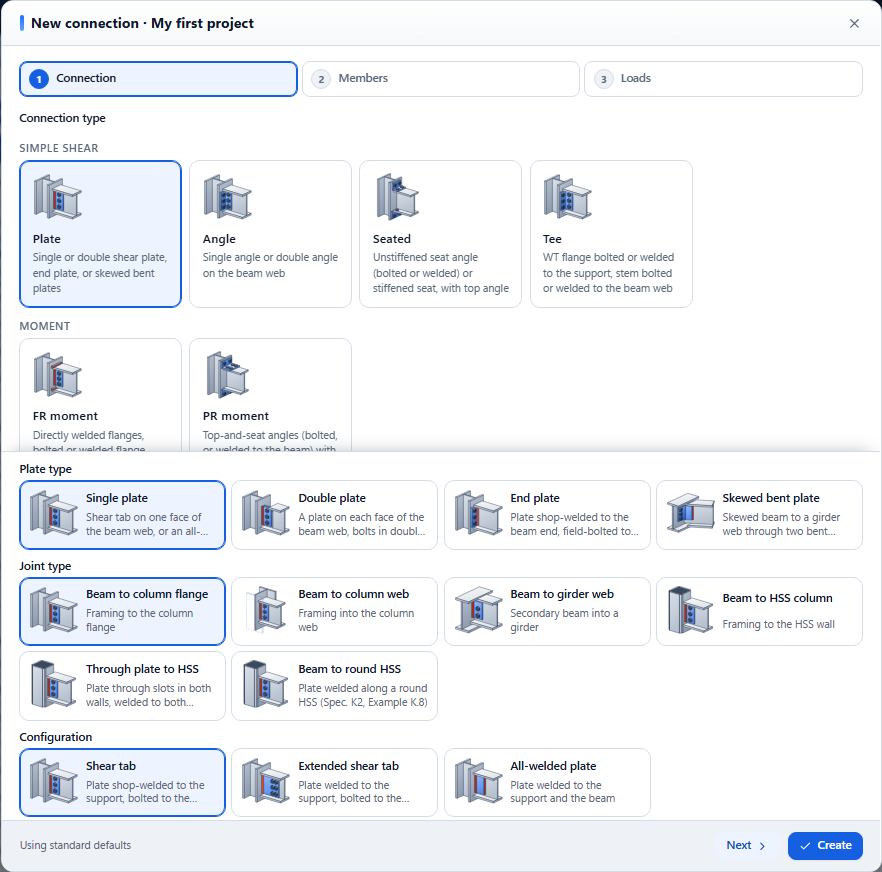Screen dimensions: 882x872
Task: Click the 'Configuration' heading
Action: click(56, 737)
